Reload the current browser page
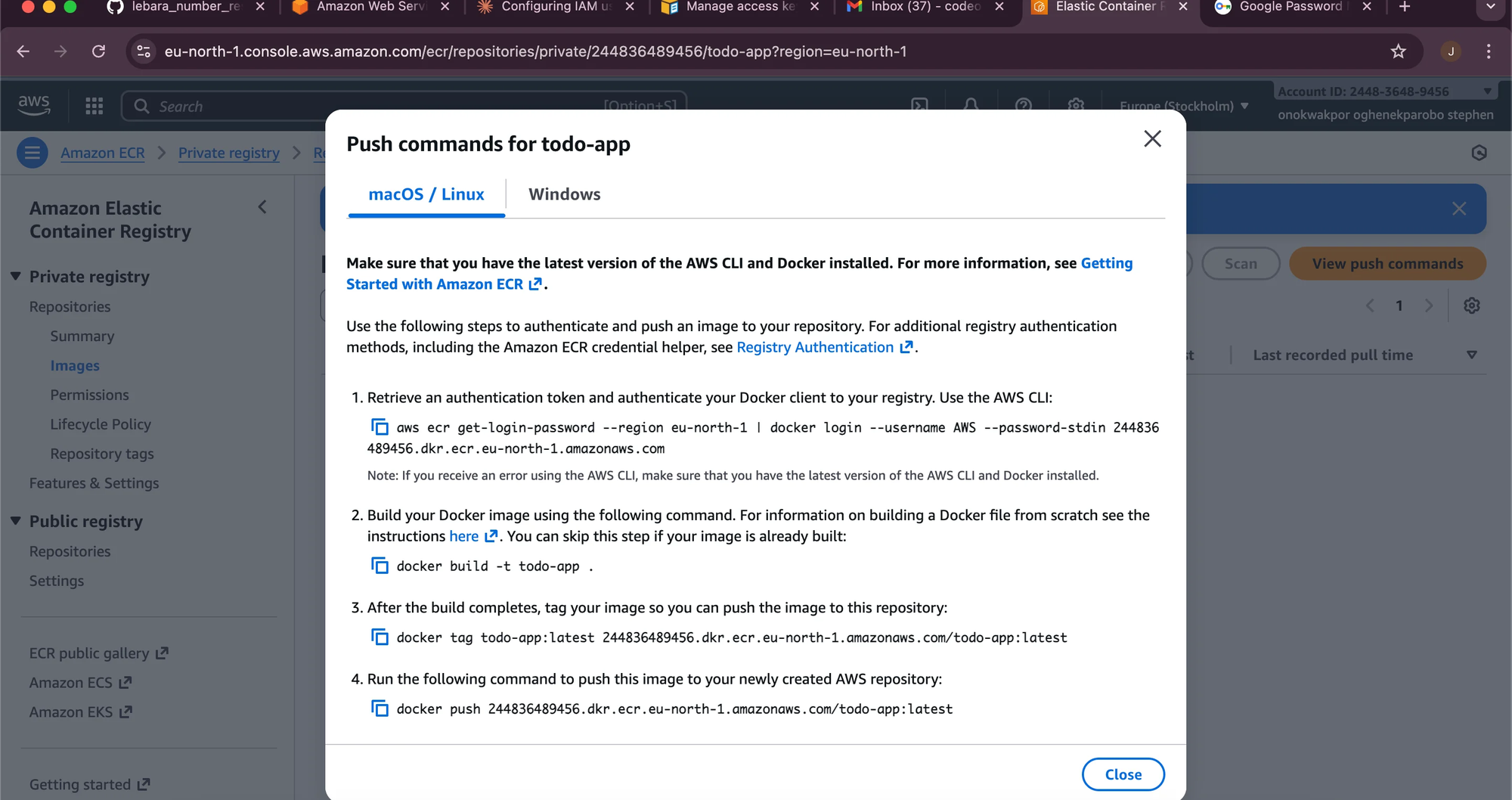Screen dimensions: 1512x800 [x=98, y=51]
